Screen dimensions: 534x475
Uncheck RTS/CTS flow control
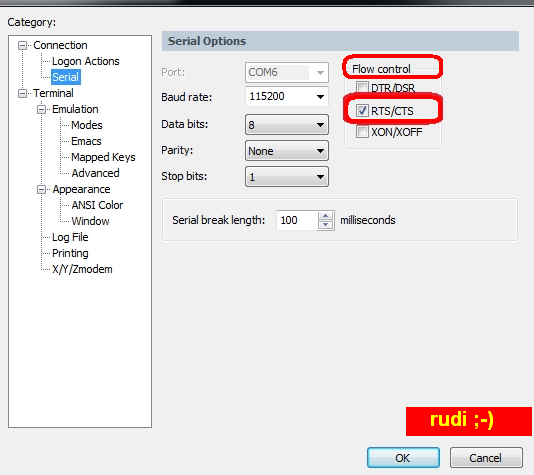362,110
